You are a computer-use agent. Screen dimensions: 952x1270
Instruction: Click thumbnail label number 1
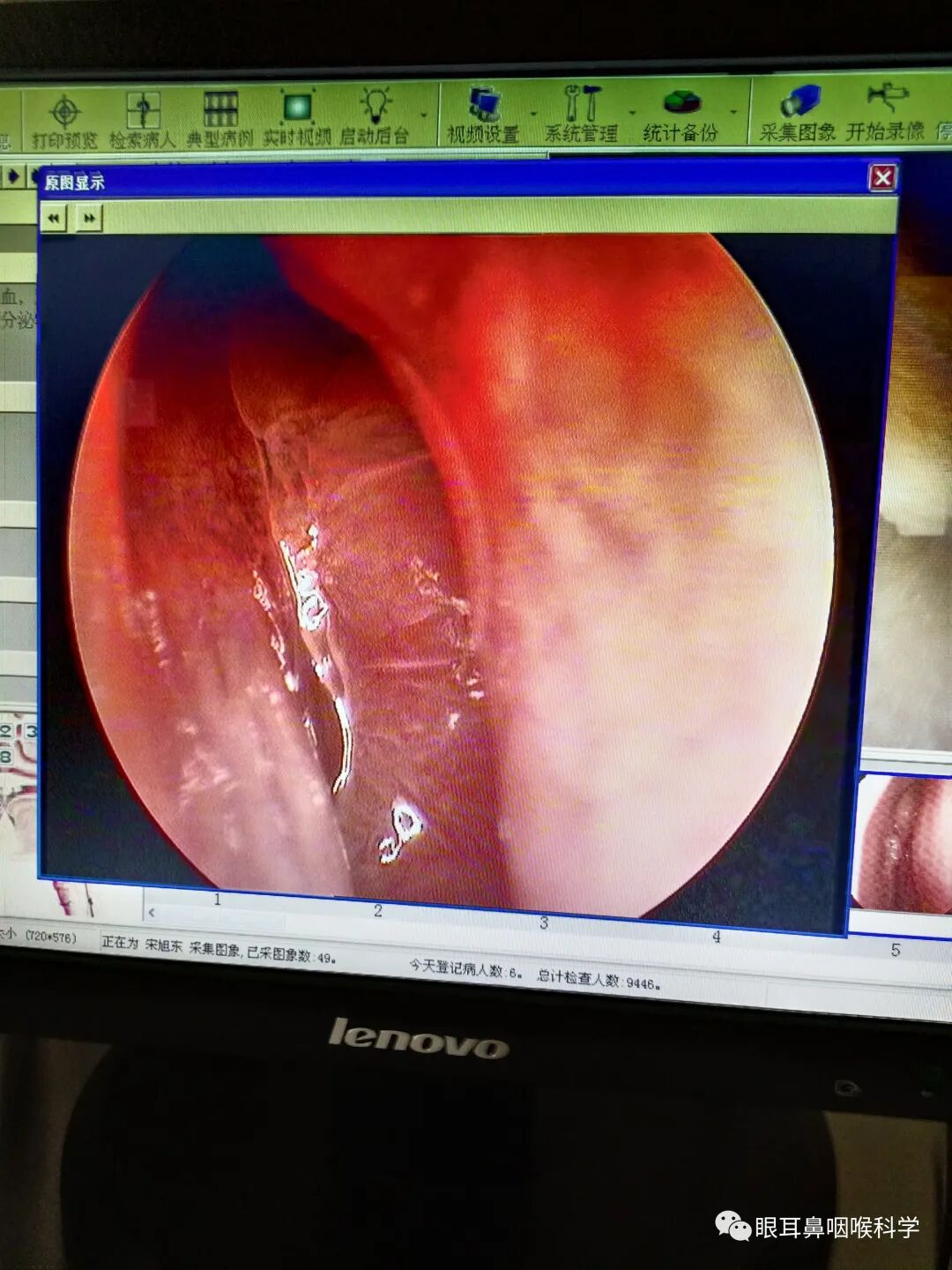(x=217, y=899)
